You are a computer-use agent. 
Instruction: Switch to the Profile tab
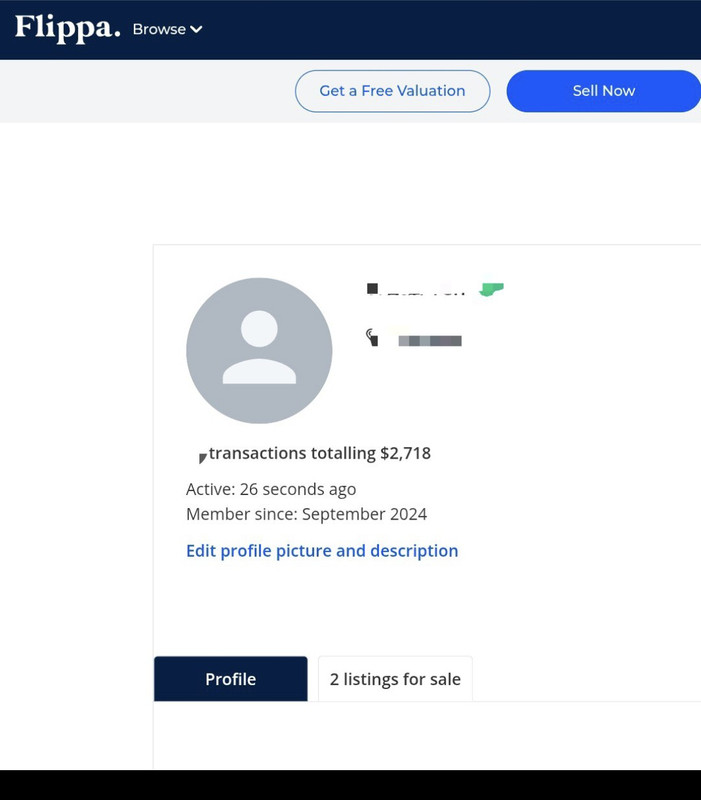(x=231, y=679)
